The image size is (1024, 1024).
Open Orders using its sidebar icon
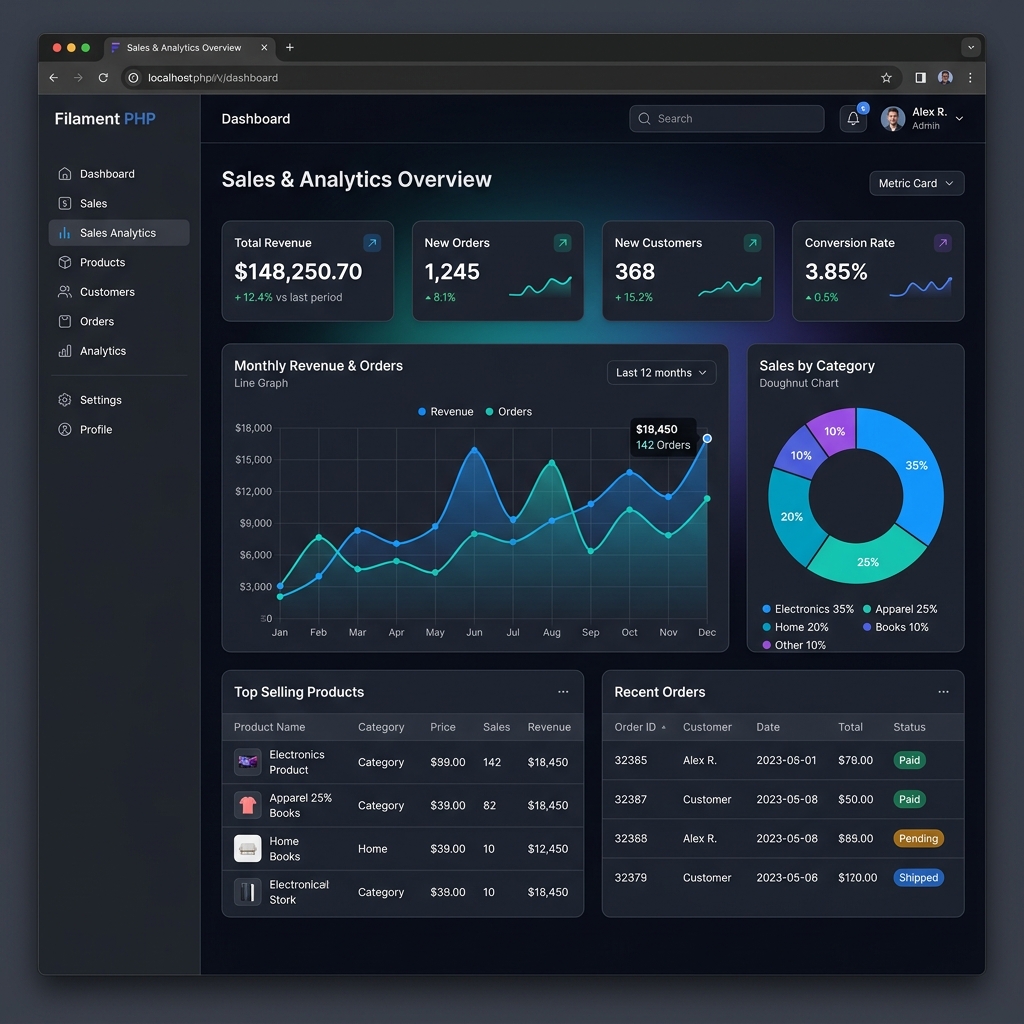coord(63,321)
